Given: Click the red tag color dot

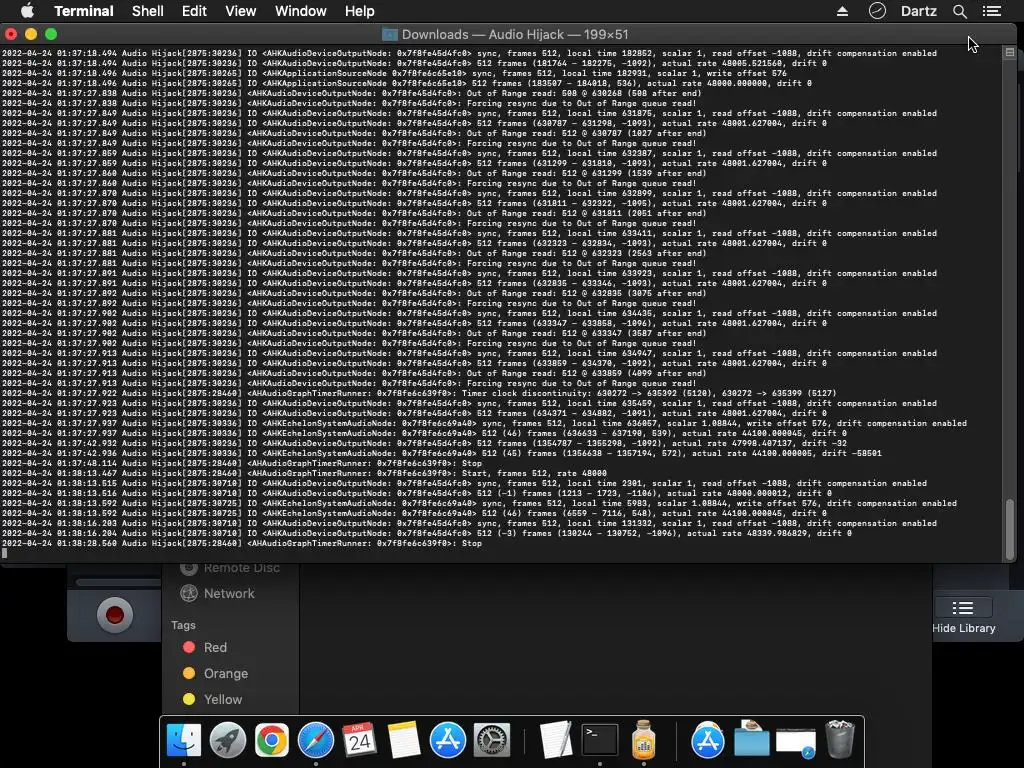Looking at the screenshot, I should tap(189, 647).
